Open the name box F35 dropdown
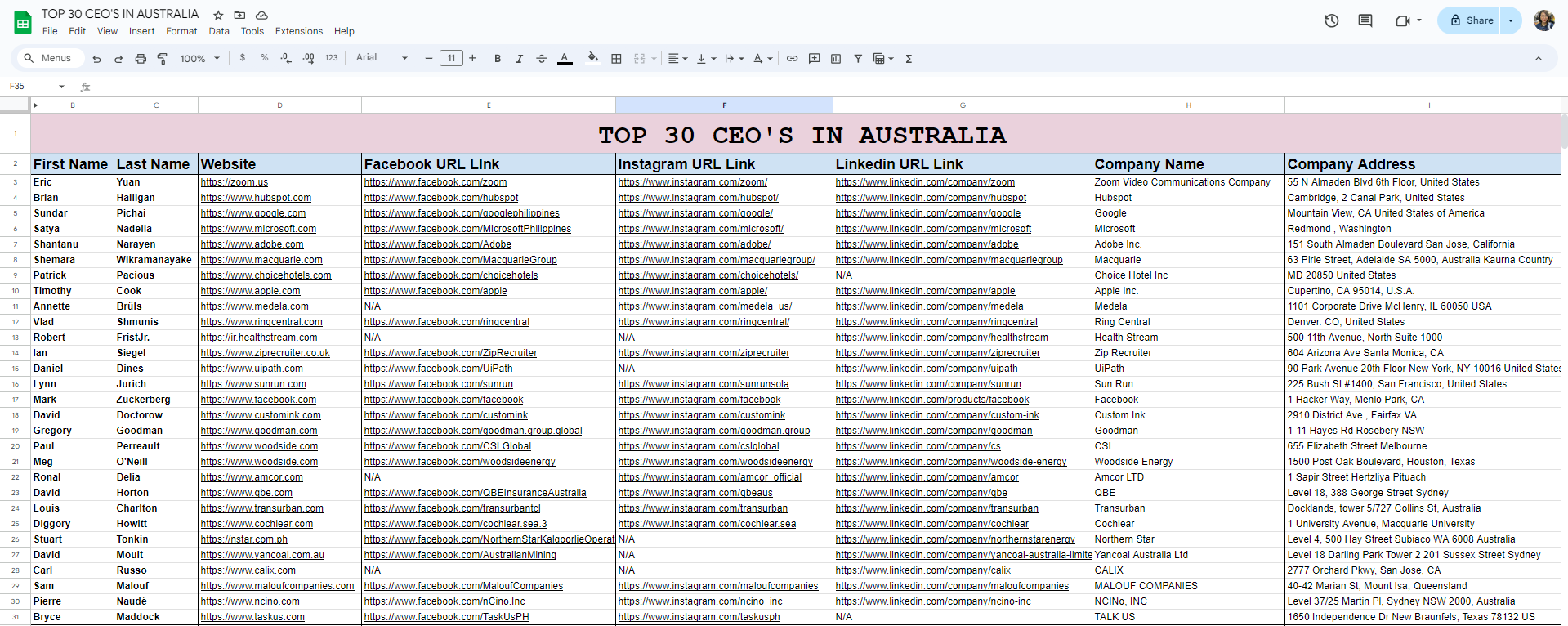The height and width of the screenshot is (626, 1568). click(61, 87)
